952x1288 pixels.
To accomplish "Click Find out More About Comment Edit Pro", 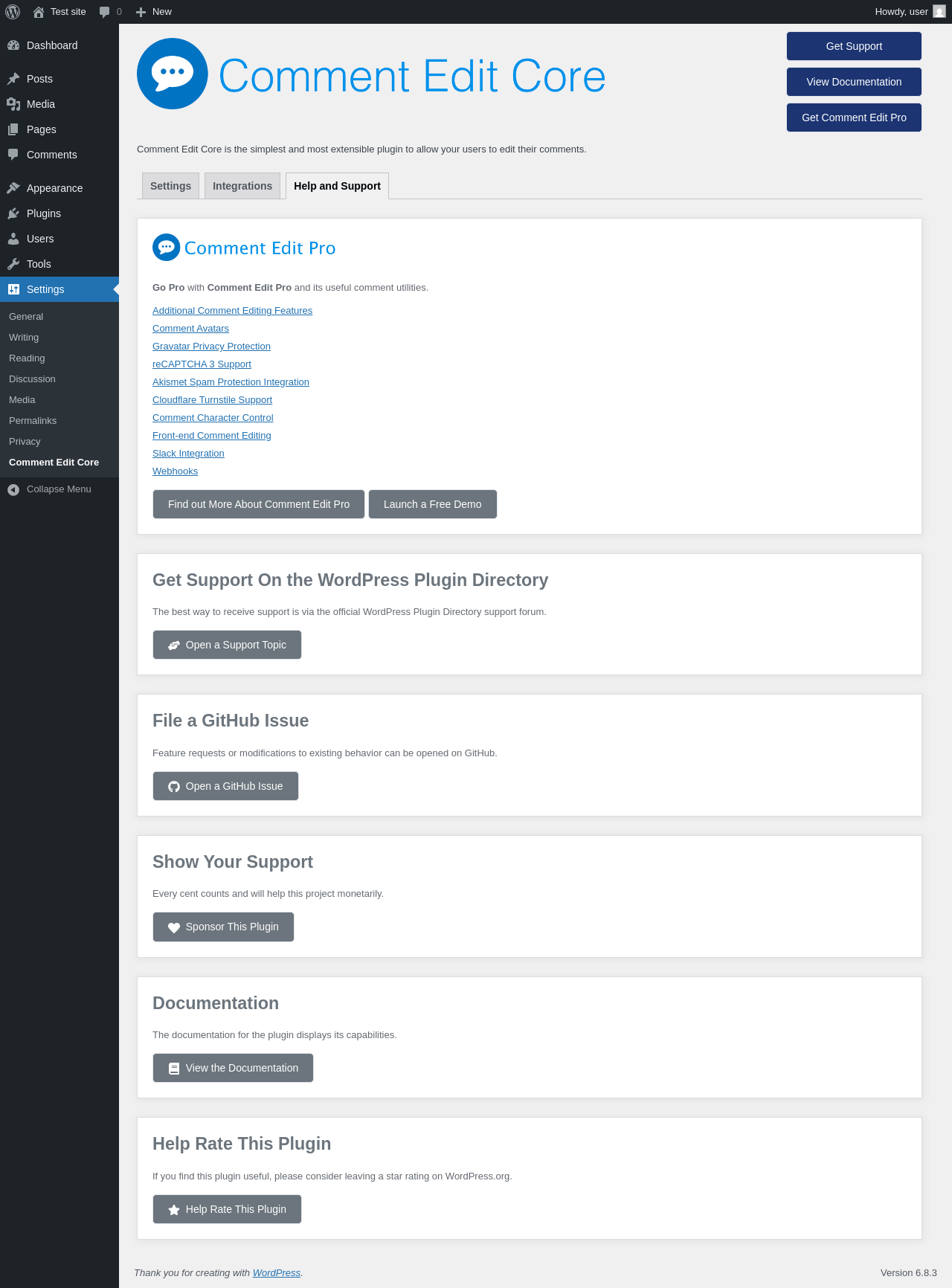I will pos(259,504).
